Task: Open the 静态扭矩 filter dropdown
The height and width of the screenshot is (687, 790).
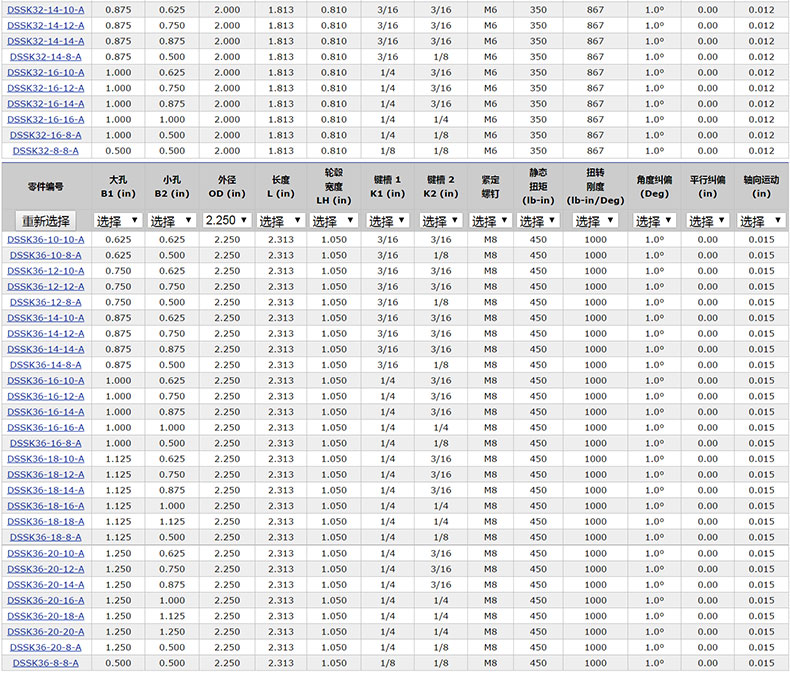Action: click(x=538, y=221)
